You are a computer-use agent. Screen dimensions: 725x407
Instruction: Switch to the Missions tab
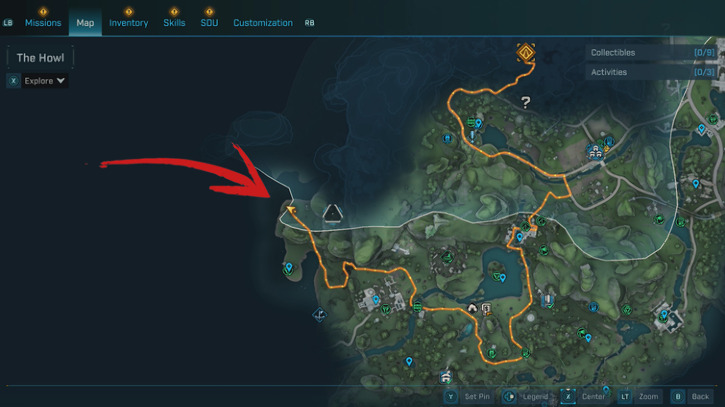coord(43,23)
